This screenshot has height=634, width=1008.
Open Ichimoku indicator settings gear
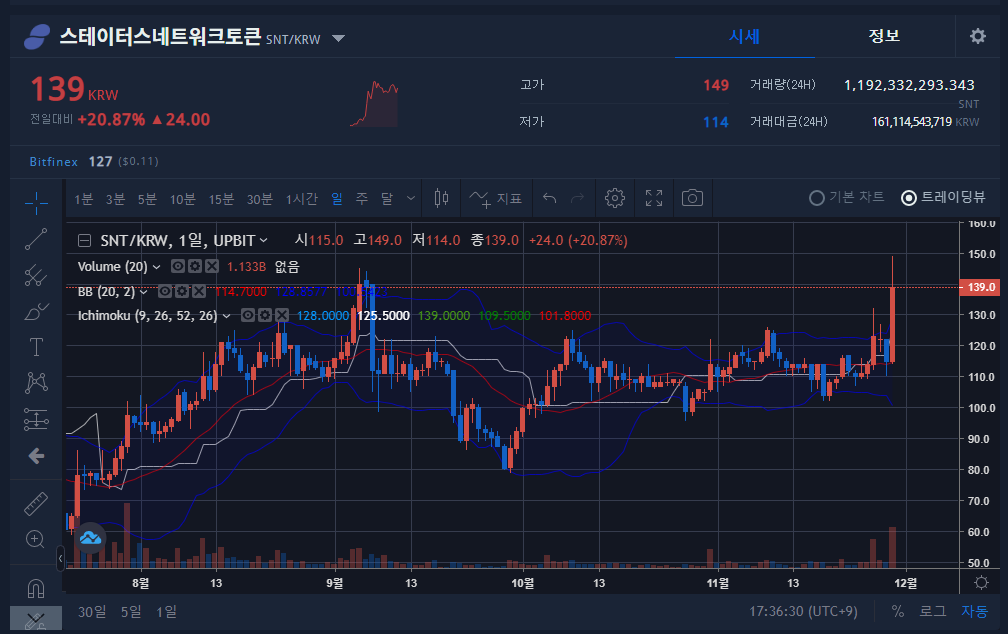tap(265, 315)
